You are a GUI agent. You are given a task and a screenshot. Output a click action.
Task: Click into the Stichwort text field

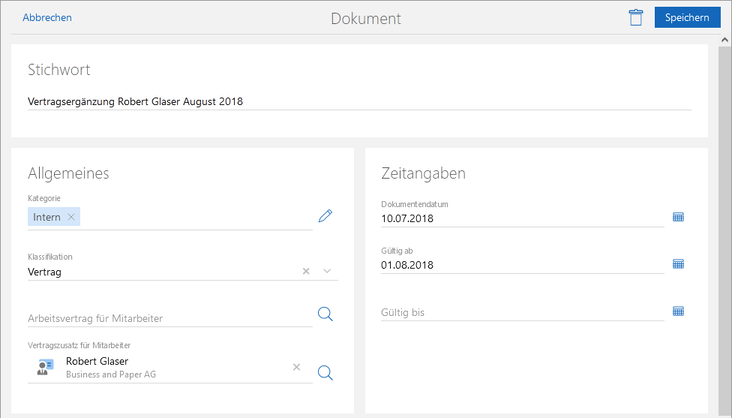tap(358, 101)
